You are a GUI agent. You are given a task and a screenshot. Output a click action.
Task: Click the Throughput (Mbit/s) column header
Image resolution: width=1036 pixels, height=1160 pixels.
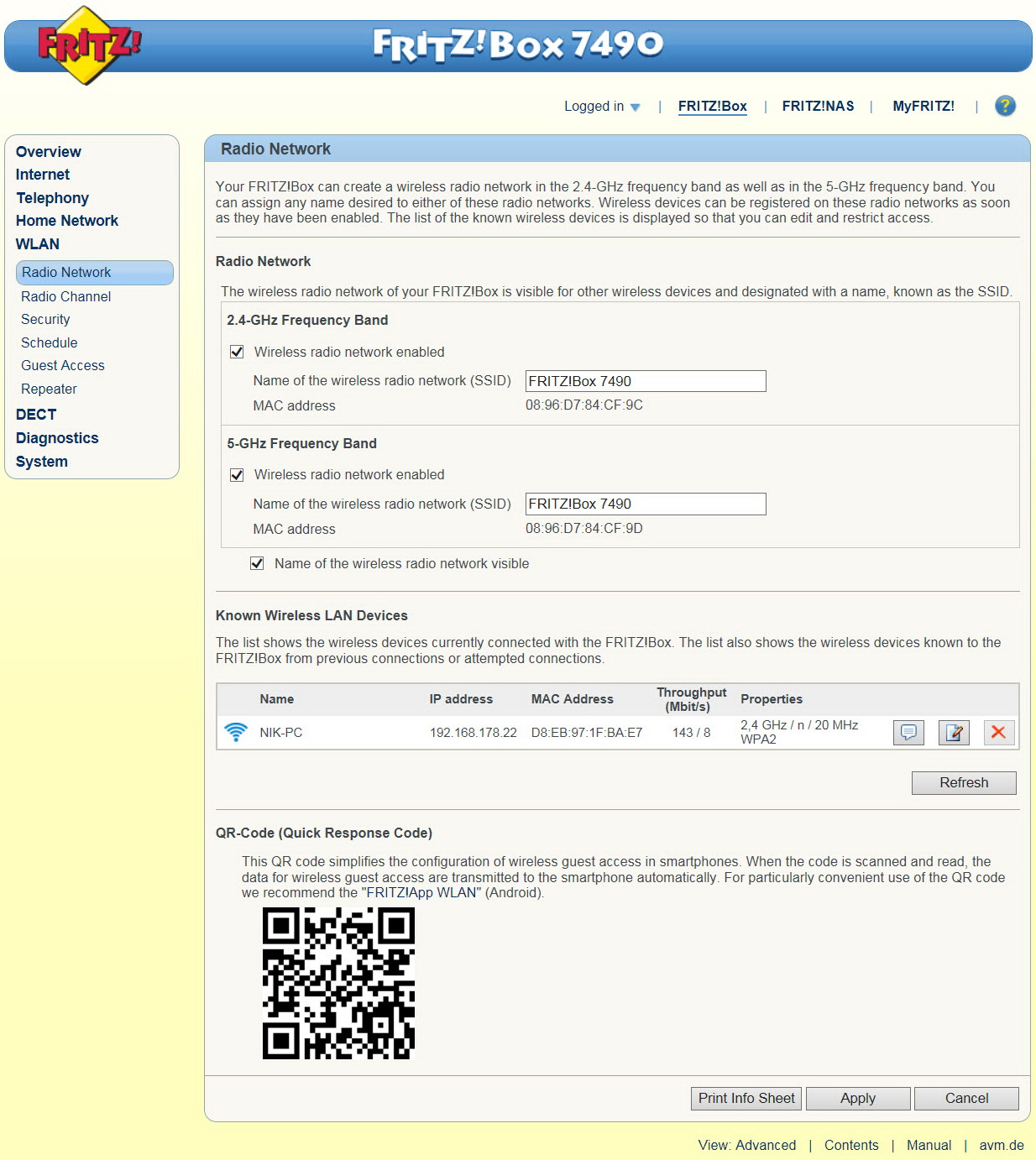pos(692,699)
